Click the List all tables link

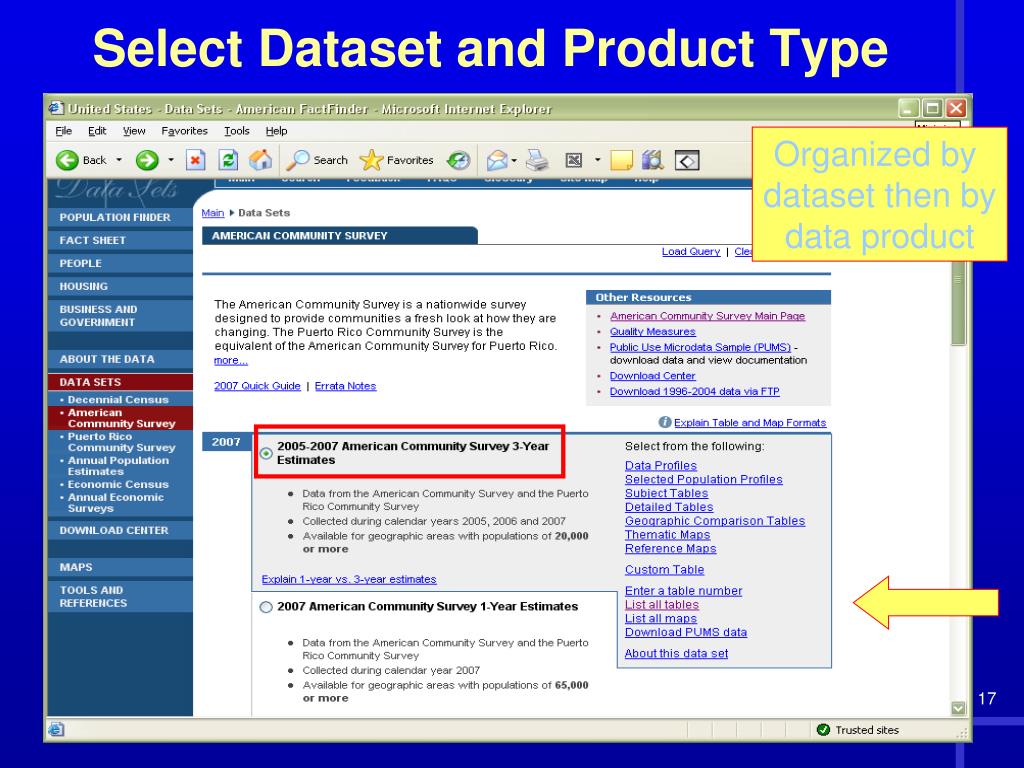(662, 605)
